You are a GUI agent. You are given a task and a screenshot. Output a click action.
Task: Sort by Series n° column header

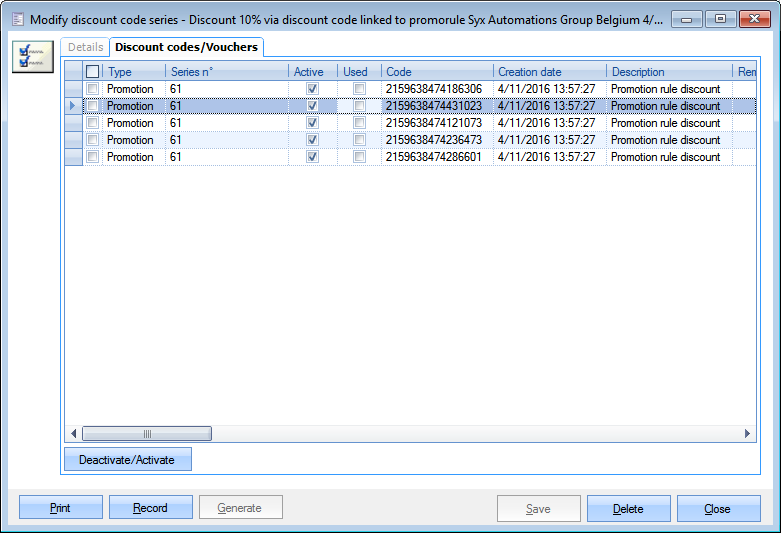226,72
